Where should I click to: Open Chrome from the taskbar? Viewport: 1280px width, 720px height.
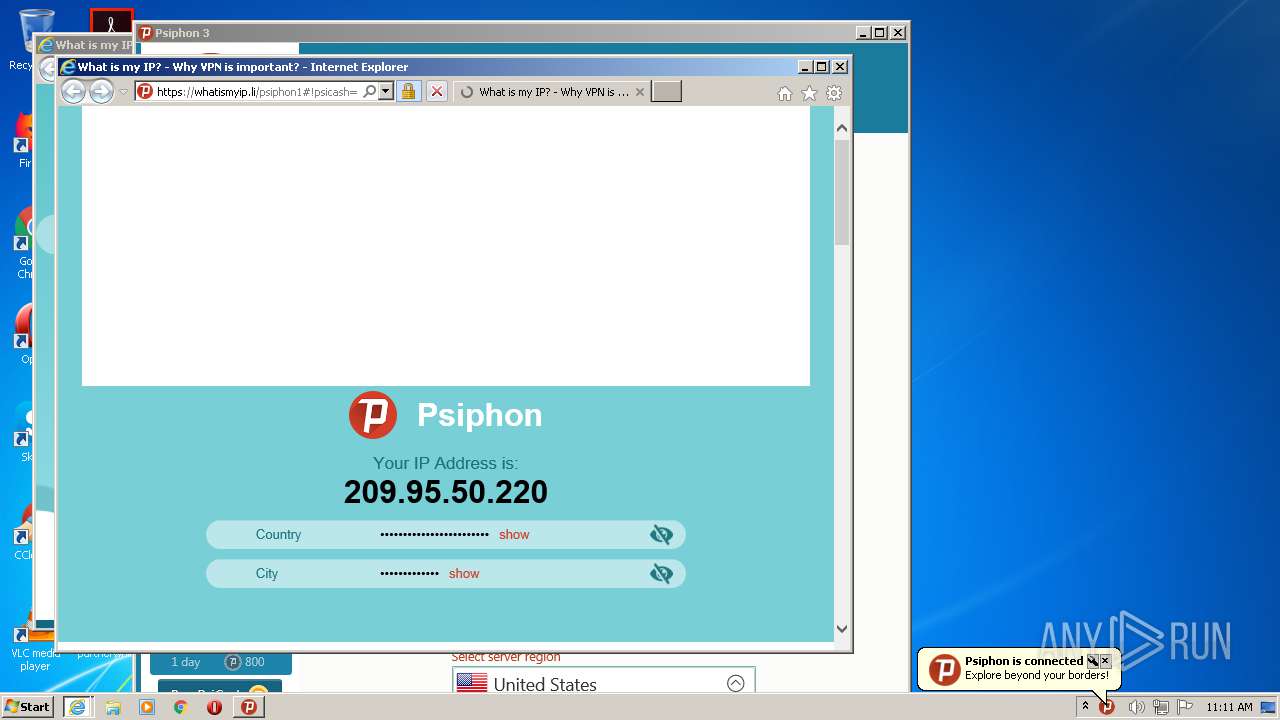click(x=181, y=707)
